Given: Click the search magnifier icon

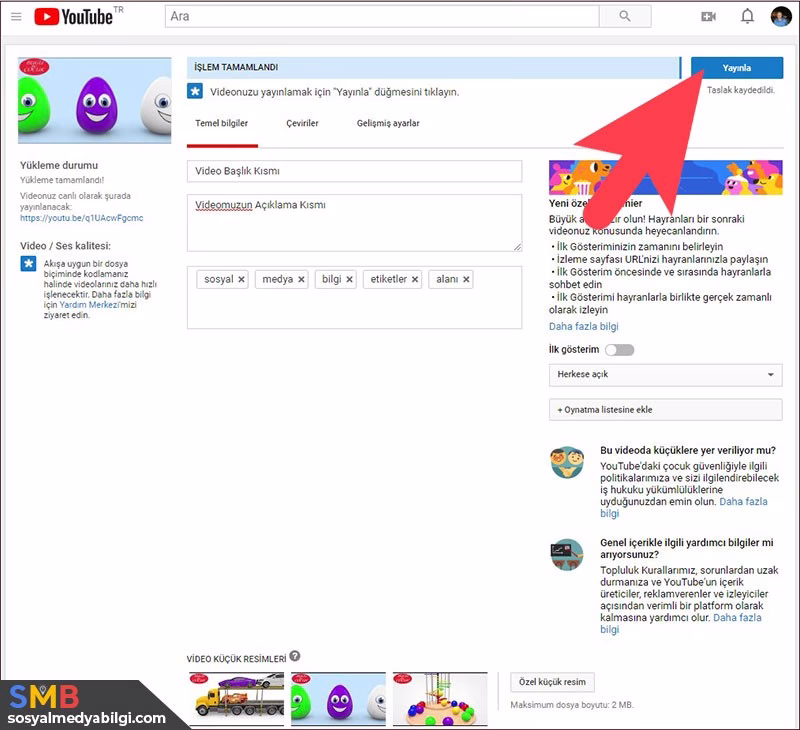Looking at the screenshot, I should click(625, 16).
